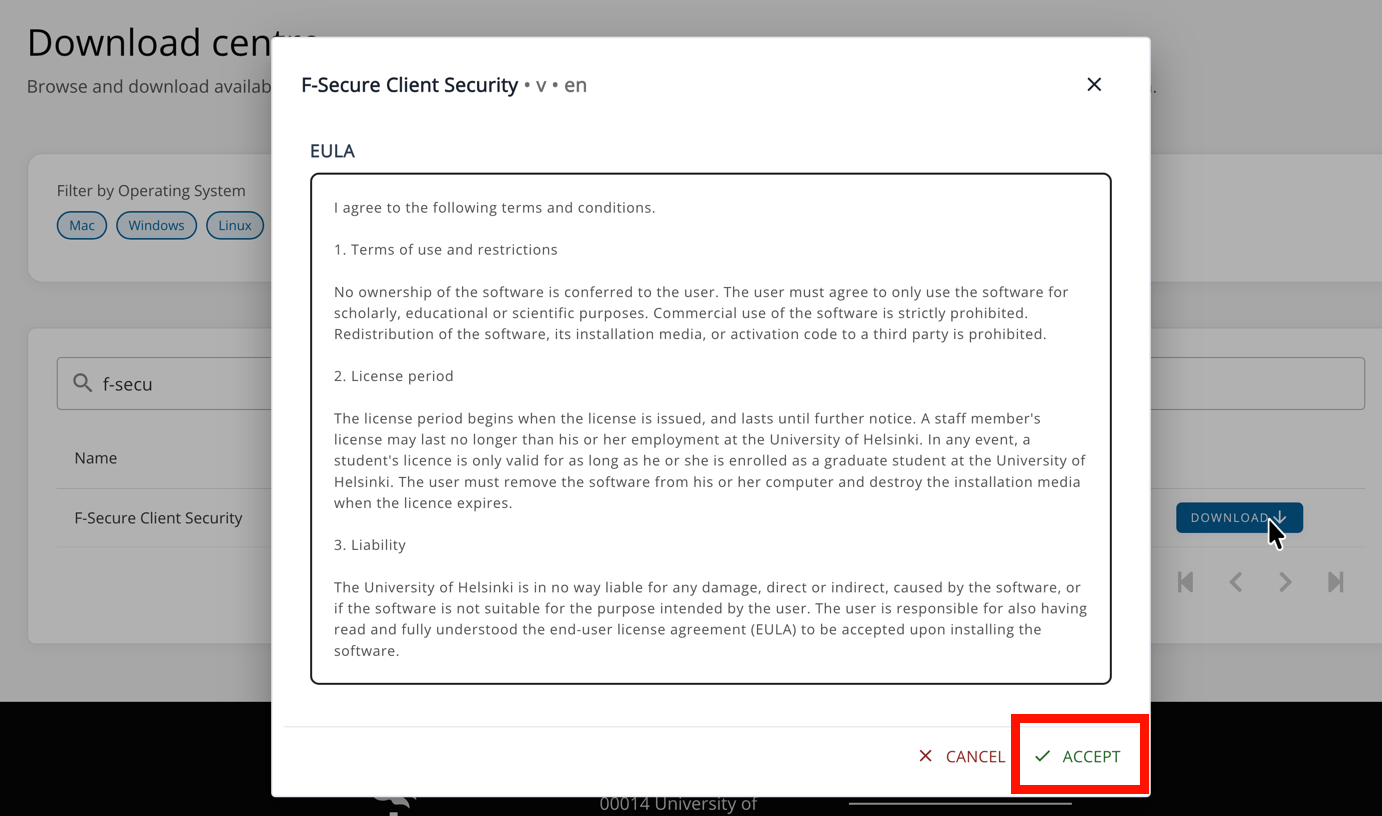Cancel the EULA dialog
Screen dimensions: 1382x816
(x=962, y=756)
